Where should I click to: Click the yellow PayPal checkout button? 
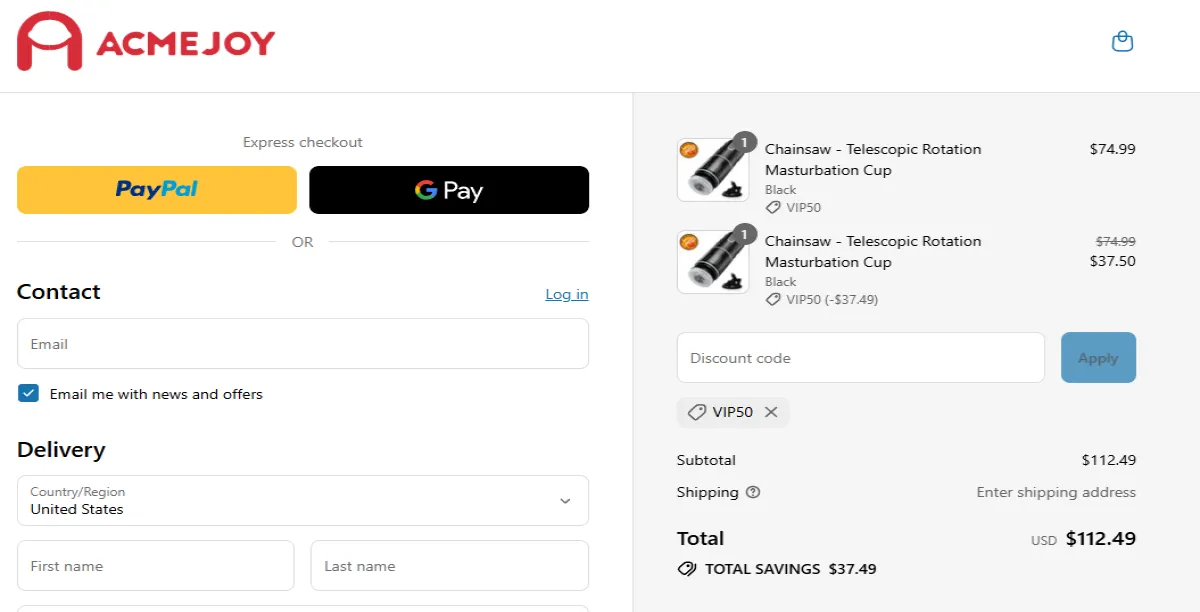(156, 189)
